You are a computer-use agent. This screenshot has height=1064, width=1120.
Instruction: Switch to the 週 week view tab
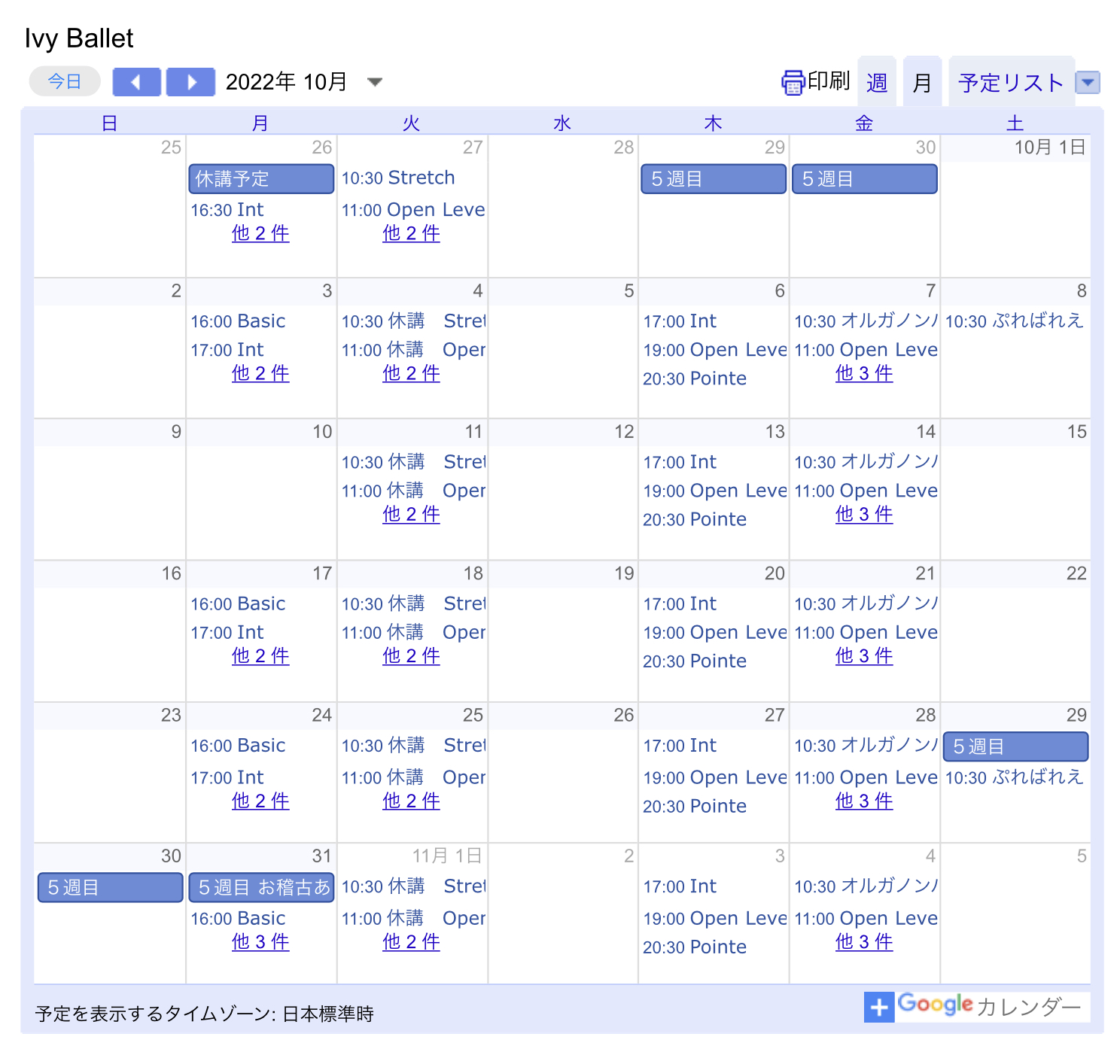tap(877, 83)
